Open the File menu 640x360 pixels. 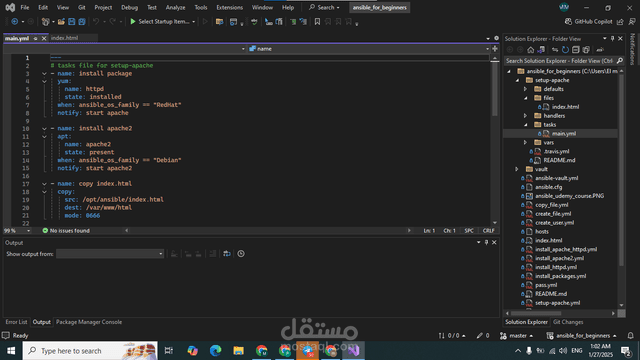(24, 7)
